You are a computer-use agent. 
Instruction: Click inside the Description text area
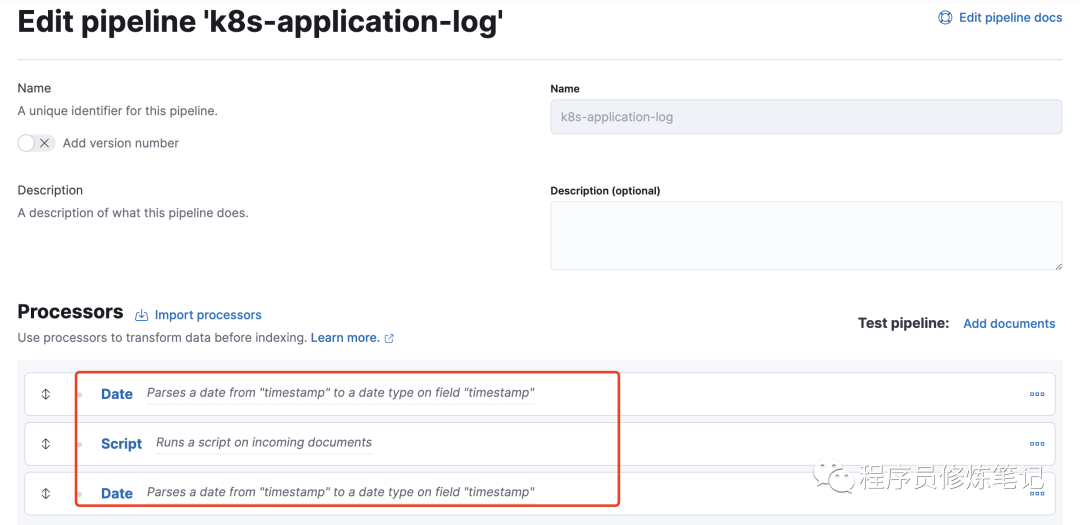click(805, 235)
